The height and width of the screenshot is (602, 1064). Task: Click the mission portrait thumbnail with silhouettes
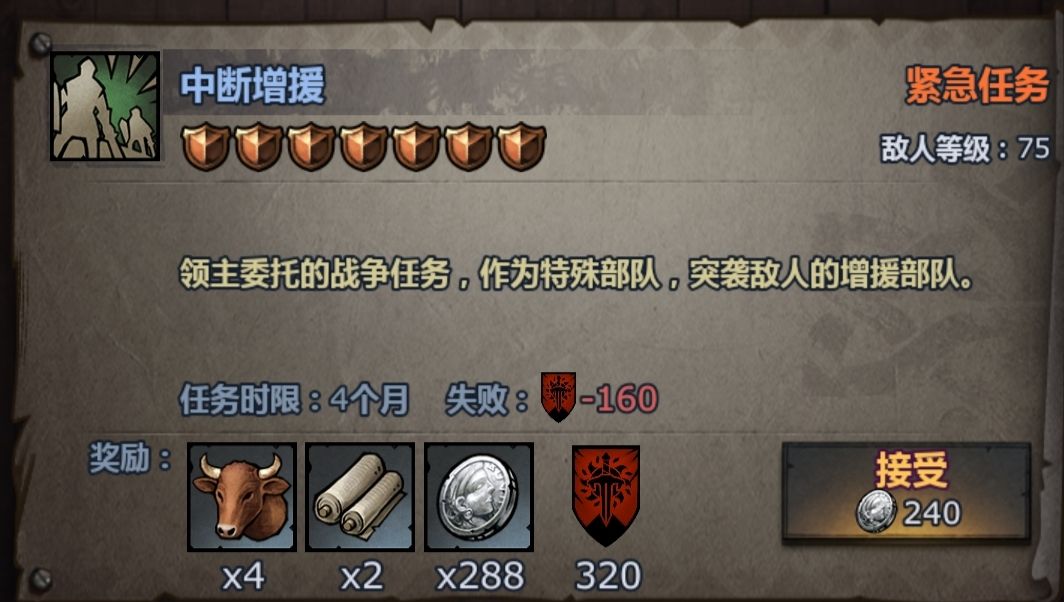(105, 107)
